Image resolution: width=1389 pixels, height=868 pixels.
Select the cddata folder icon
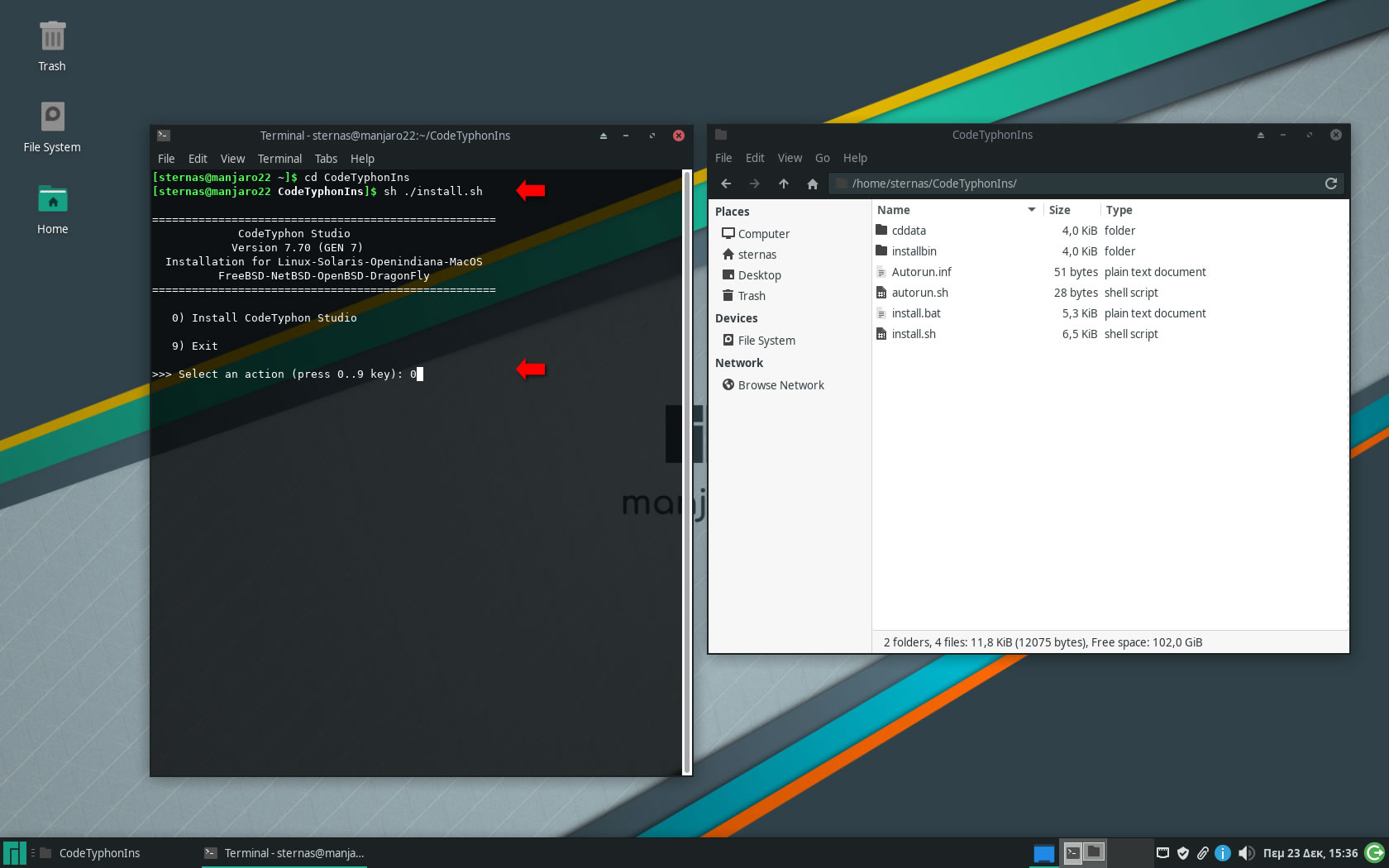(881, 231)
